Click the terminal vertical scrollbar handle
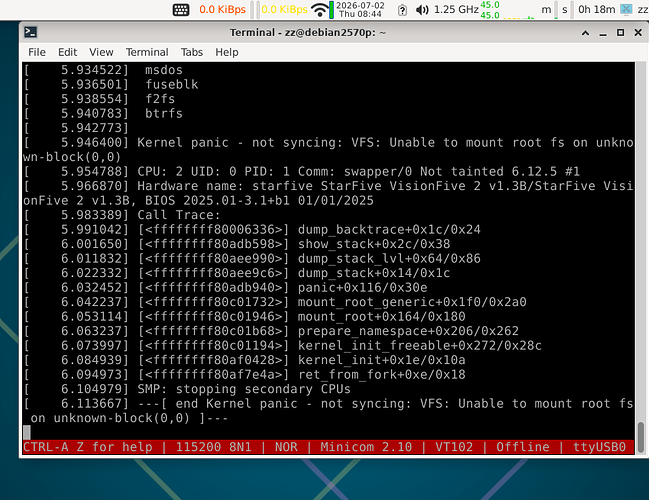649x500 pixels. pos(640,438)
